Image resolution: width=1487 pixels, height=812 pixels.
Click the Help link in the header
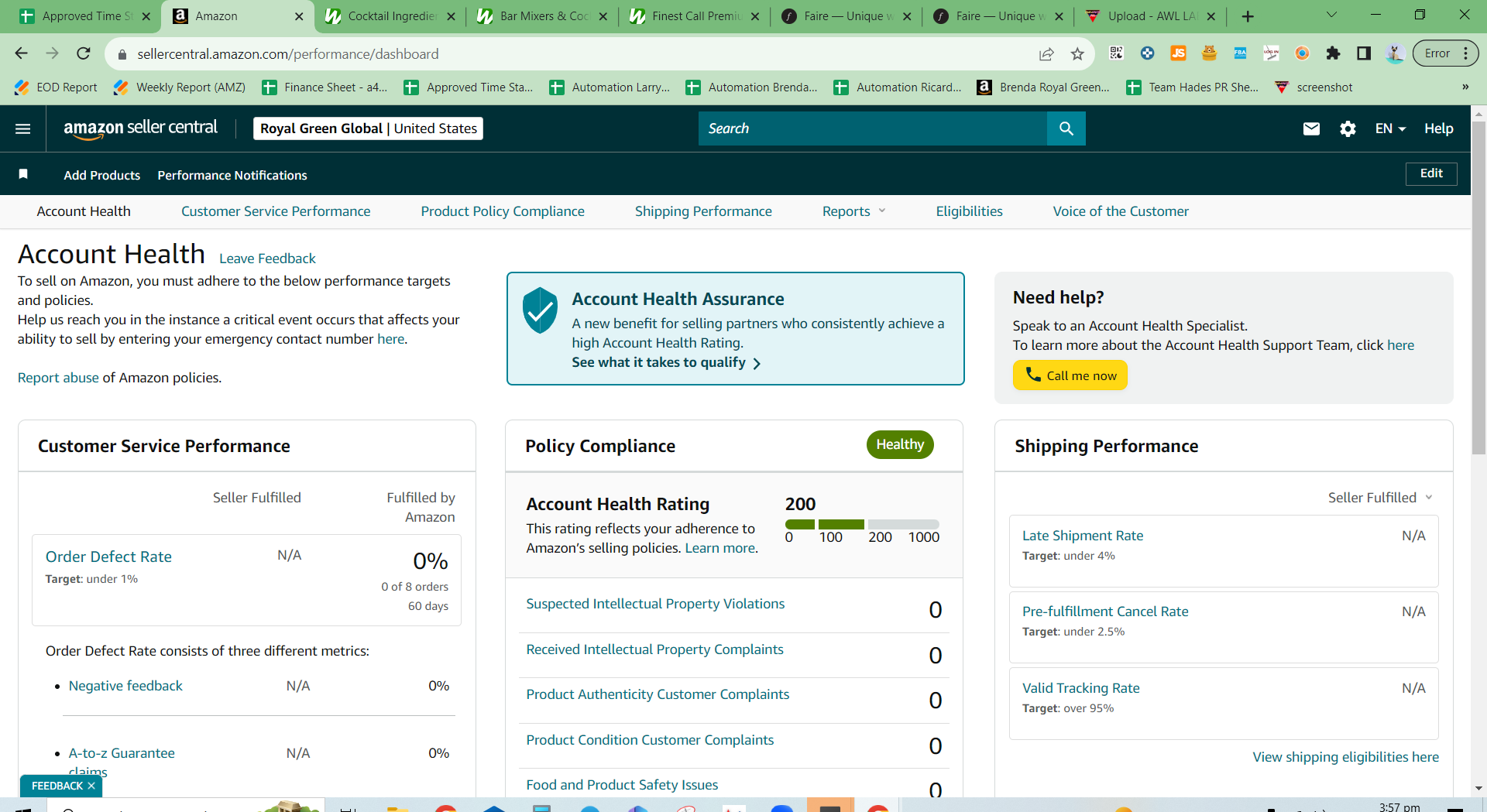click(x=1438, y=128)
